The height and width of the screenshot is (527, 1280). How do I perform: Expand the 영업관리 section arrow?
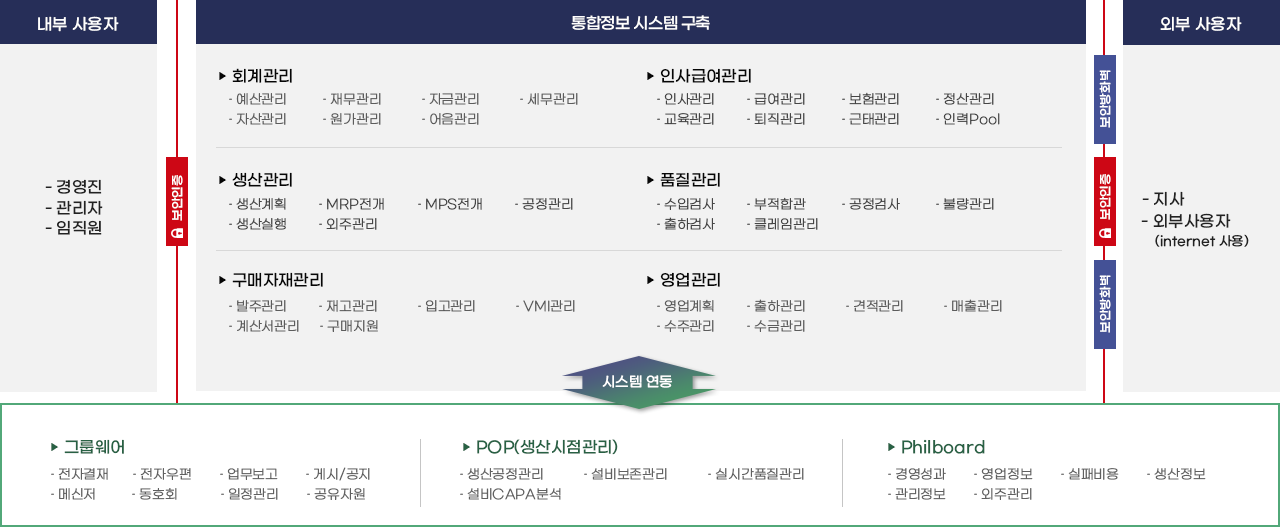click(651, 280)
